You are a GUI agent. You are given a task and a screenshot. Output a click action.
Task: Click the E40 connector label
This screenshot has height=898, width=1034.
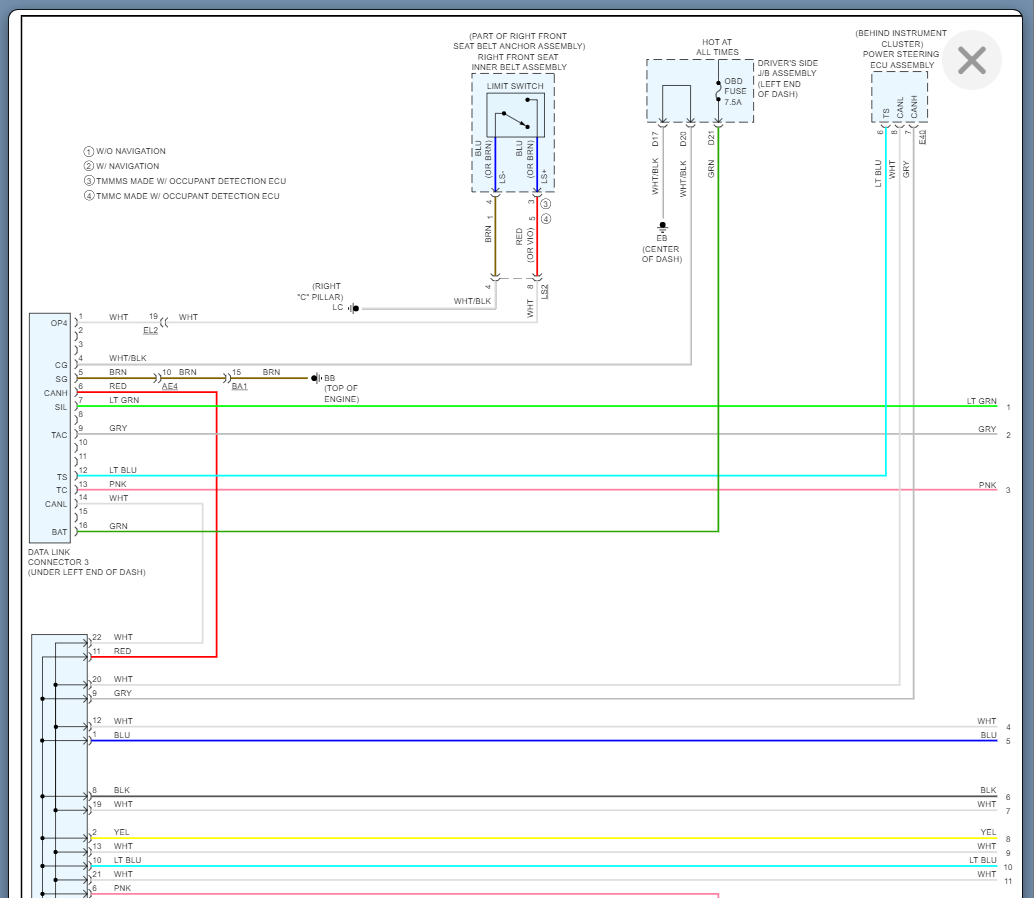pos(922,135)
